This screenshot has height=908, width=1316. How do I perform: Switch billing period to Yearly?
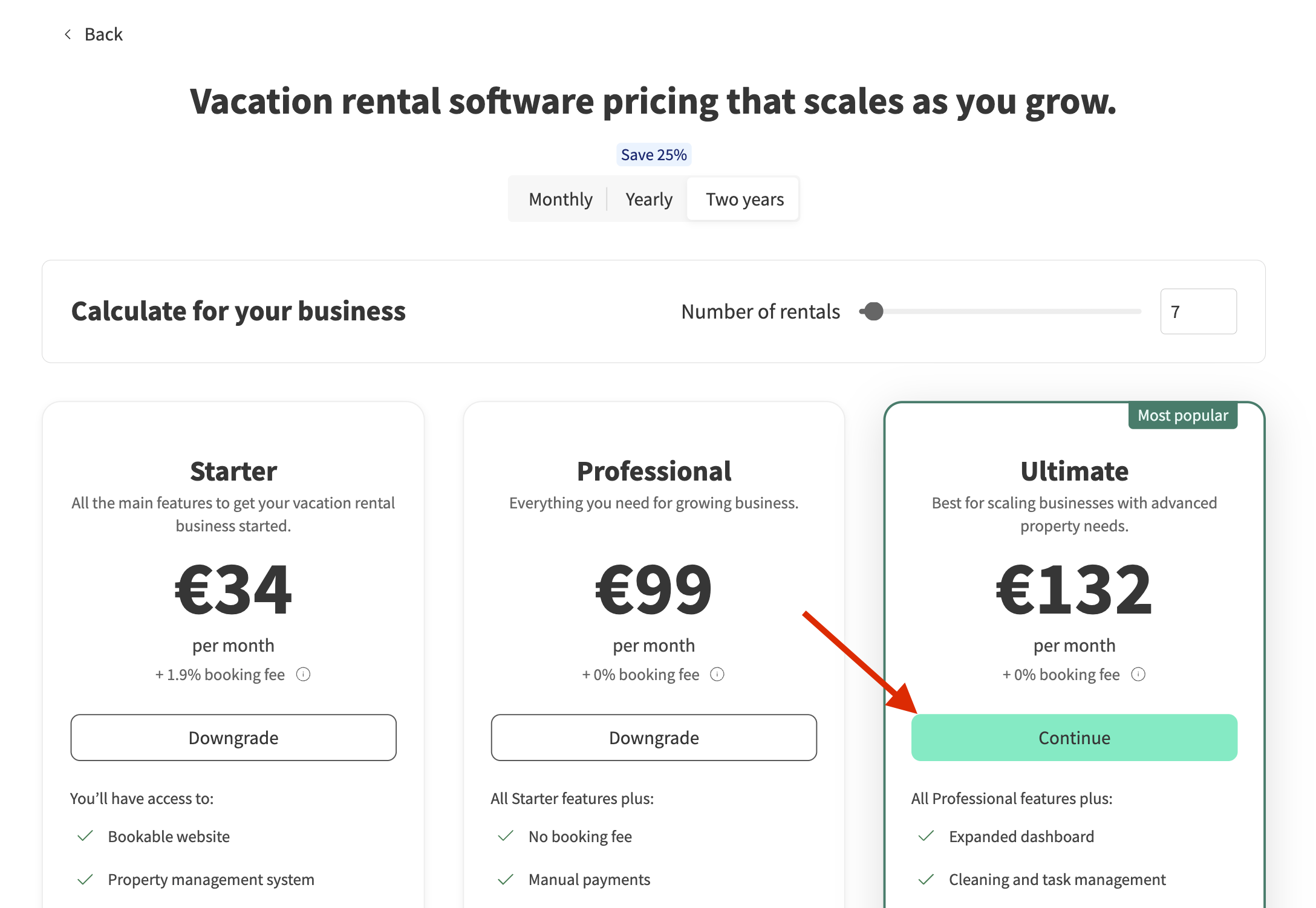point(648,199)
